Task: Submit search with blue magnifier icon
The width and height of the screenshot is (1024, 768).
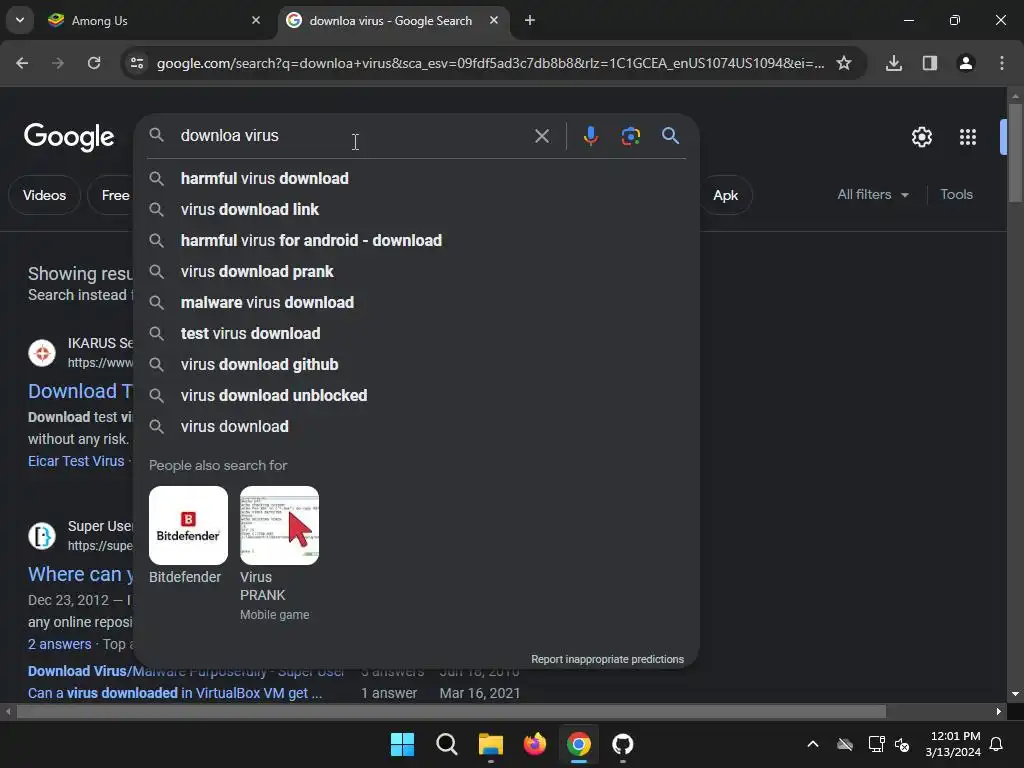Action: [671, 136]
